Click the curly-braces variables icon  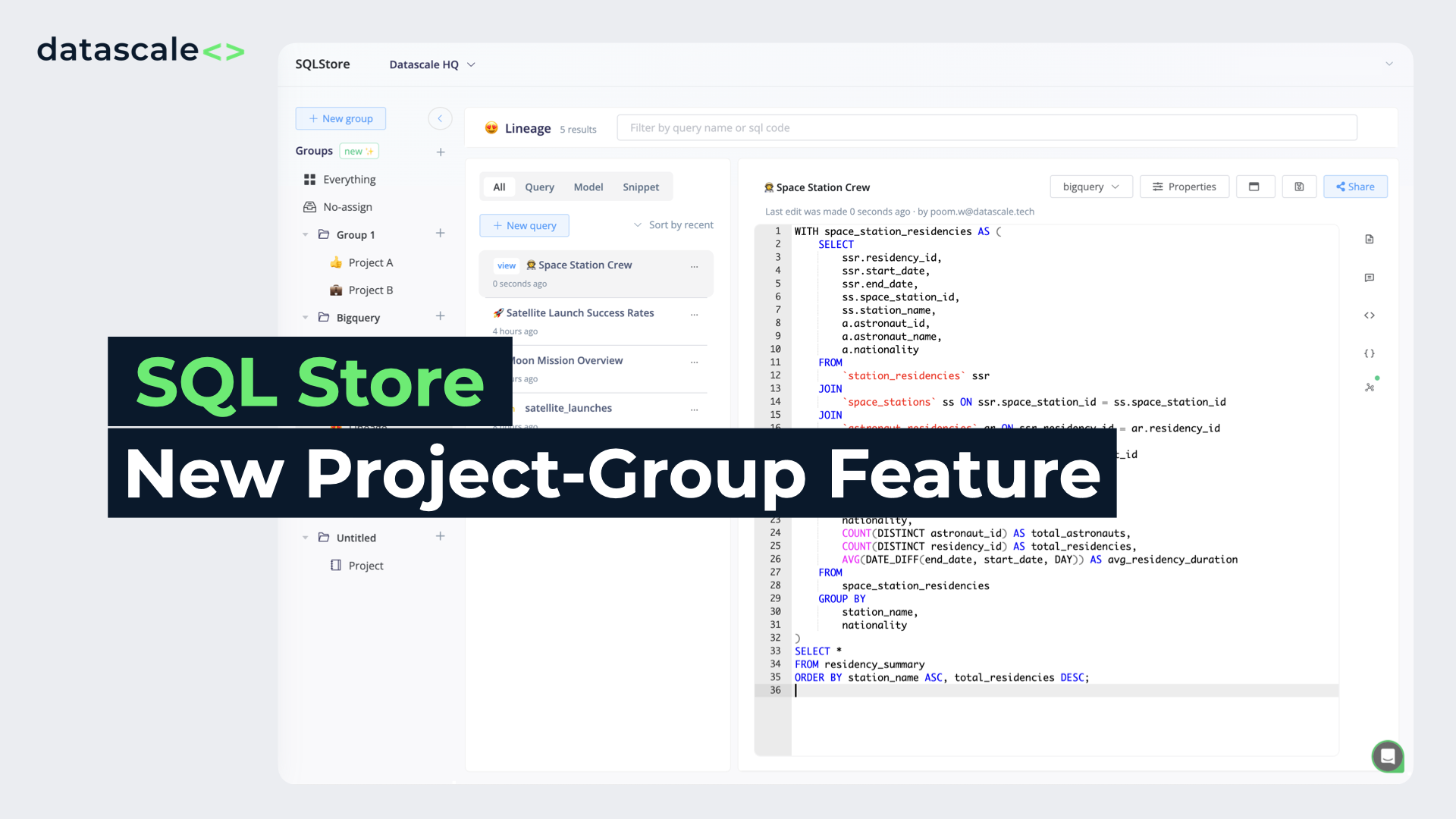pos(1370,353)
